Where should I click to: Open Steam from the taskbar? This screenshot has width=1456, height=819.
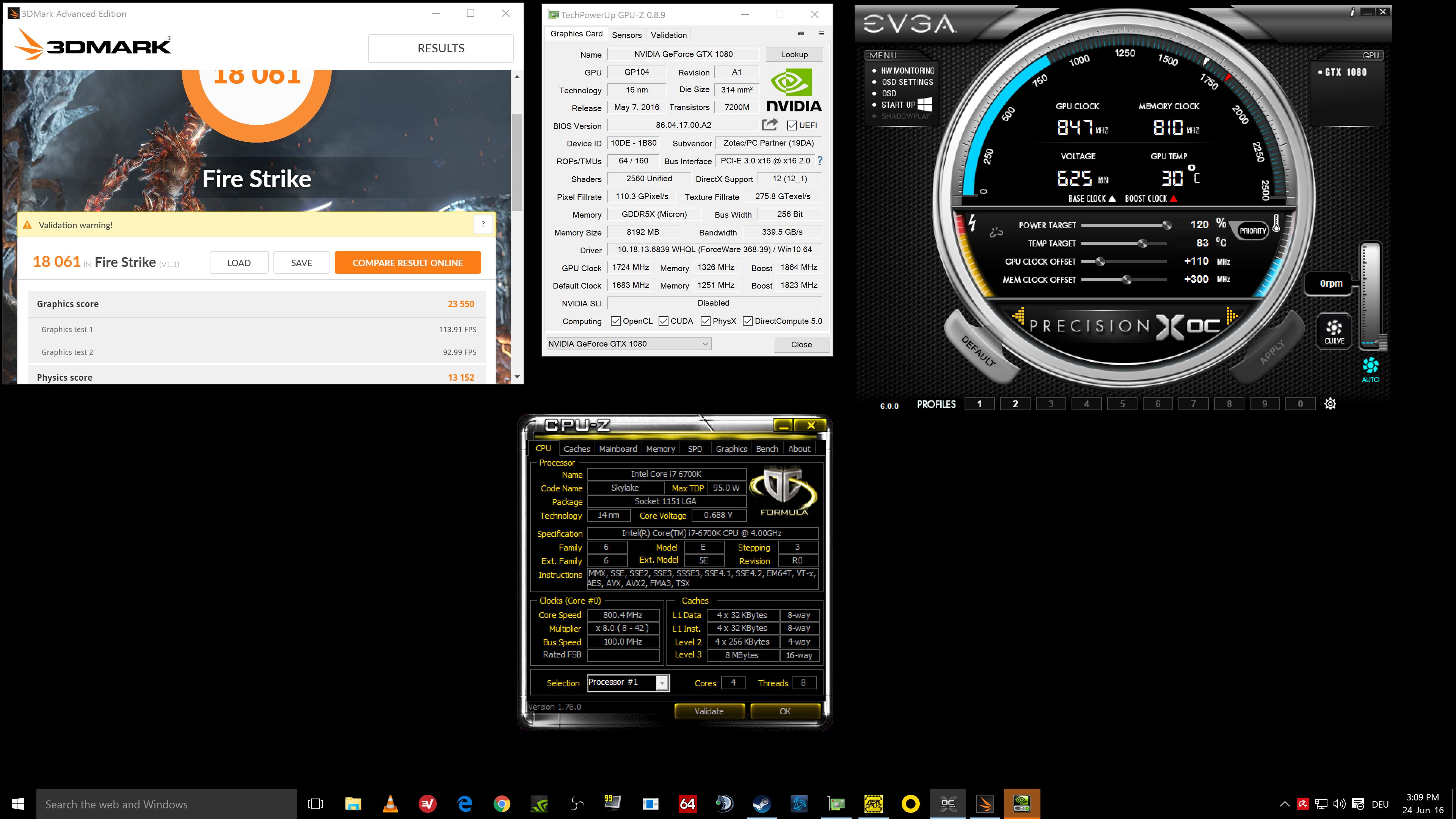[761, 804]
